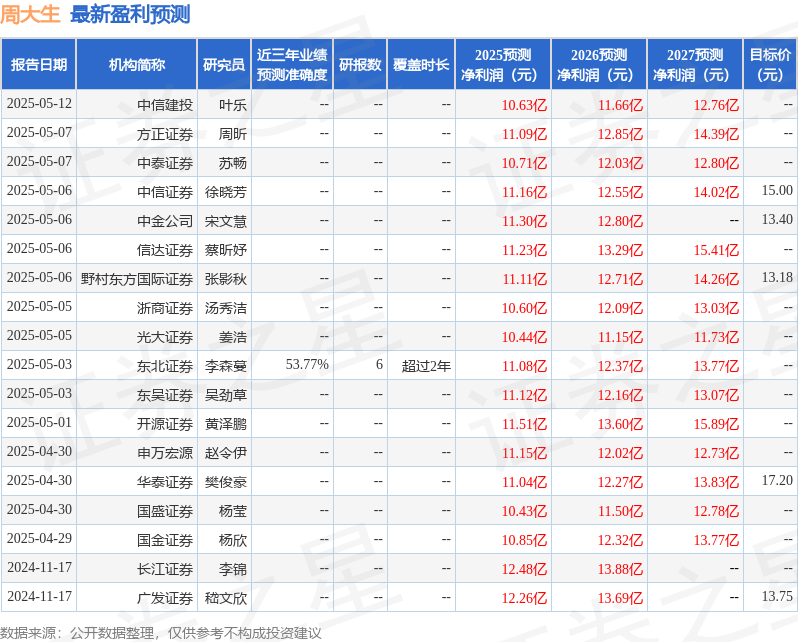Image resolution: width=798 pixels, height=642 pixels.
Task: Click researcher name 张影秋
Action: (x=225, y=279)
